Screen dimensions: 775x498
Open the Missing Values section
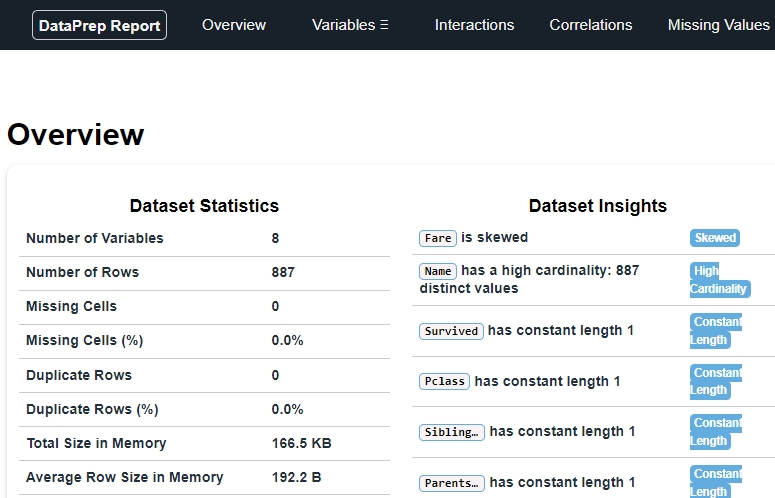(718, 25)
